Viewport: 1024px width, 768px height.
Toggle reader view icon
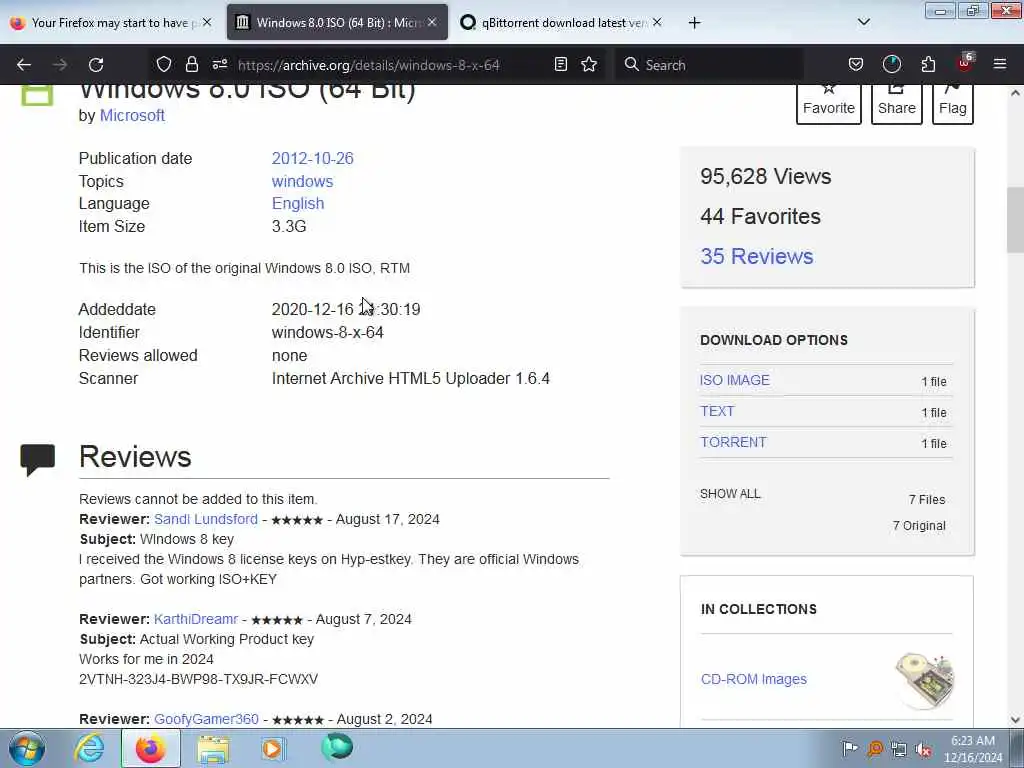pos(560,64)
